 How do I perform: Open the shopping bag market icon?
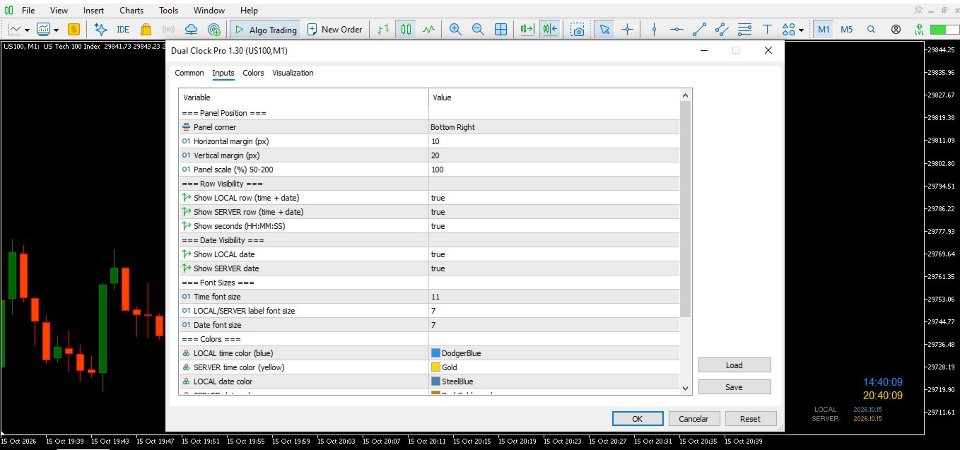pyautogui.click(x=146, y=29)
